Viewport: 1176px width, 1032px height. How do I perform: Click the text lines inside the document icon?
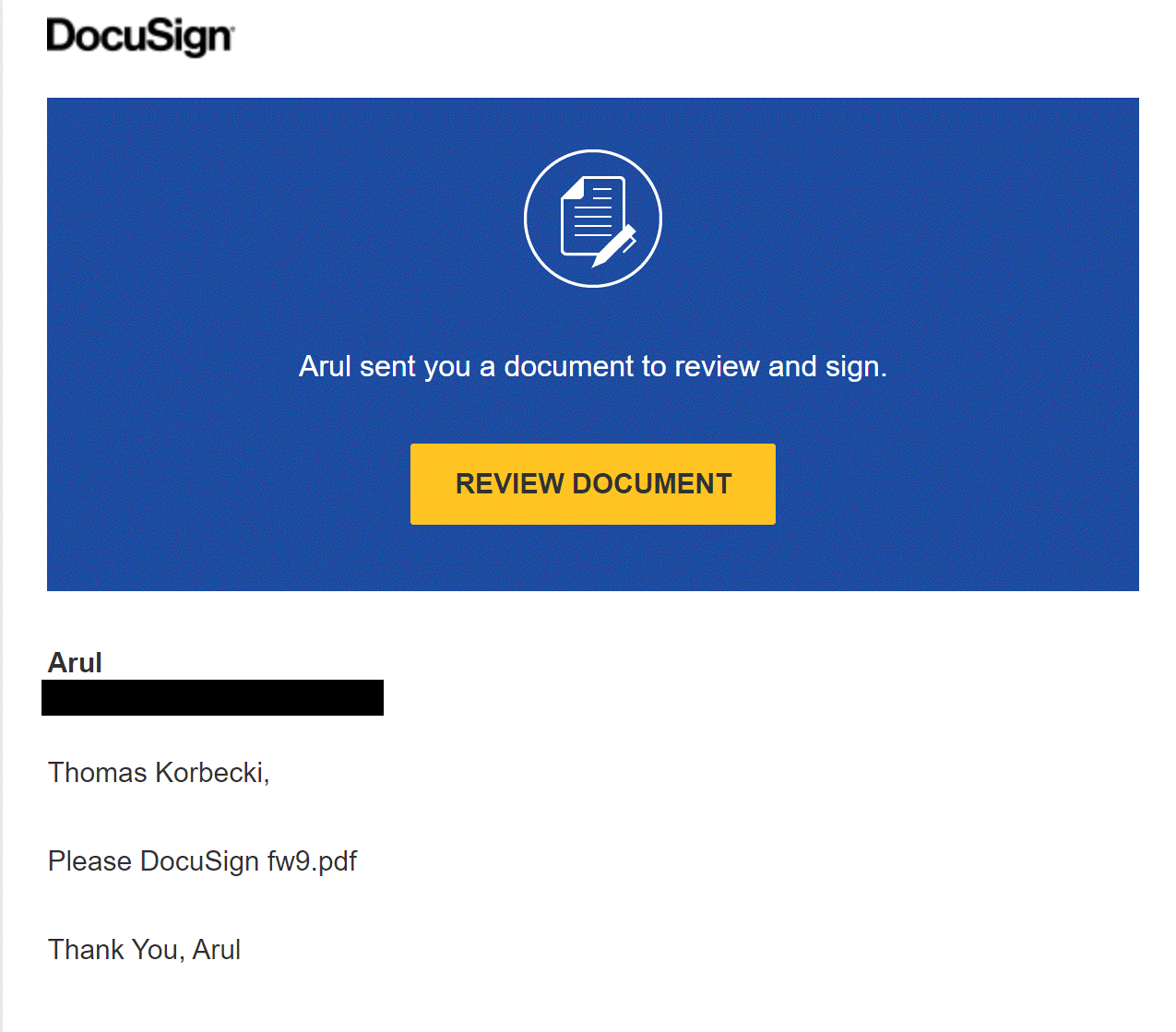click(592, 210)
